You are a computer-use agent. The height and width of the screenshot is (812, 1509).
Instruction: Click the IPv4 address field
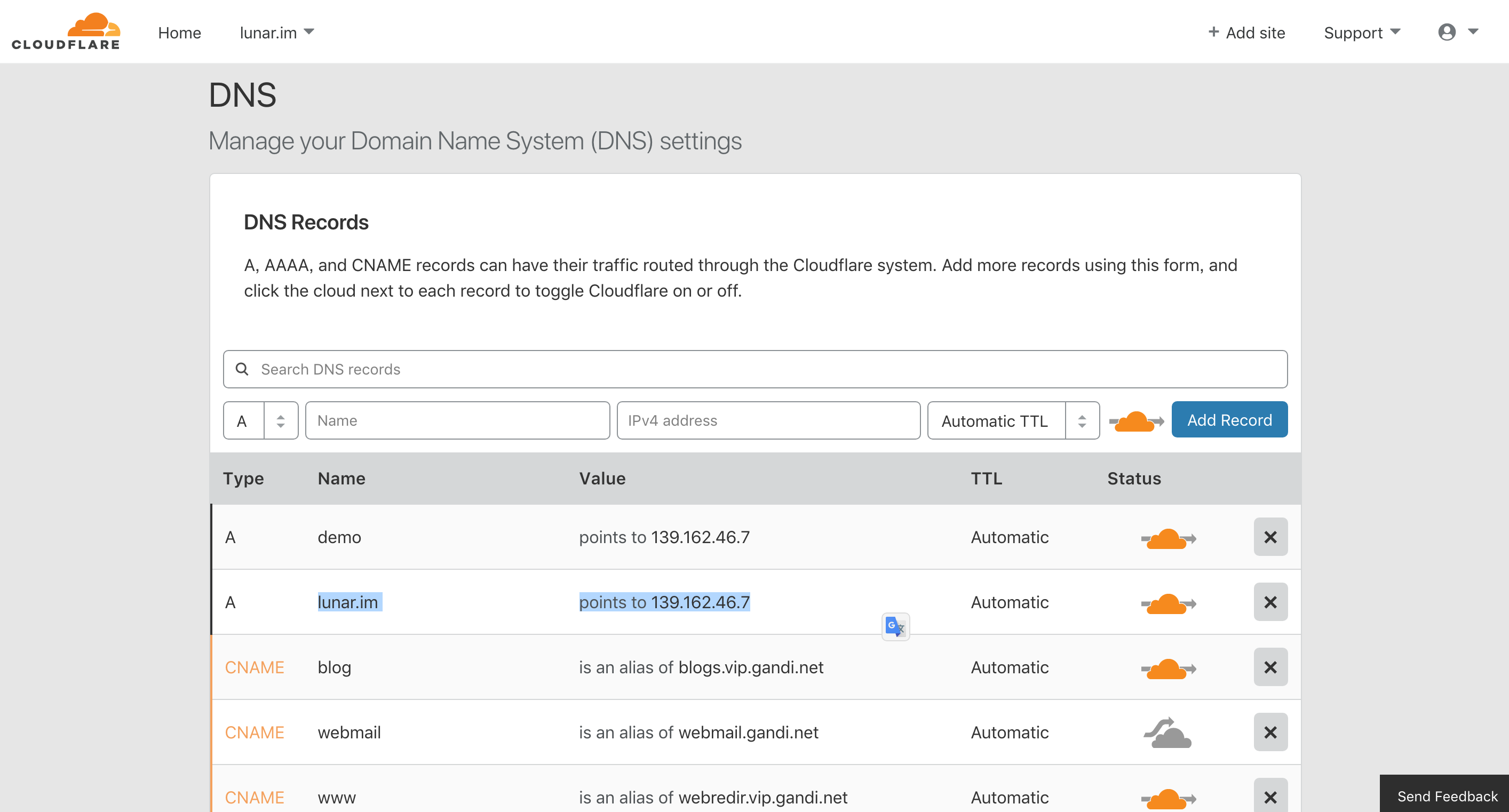[x=768, y=420]
